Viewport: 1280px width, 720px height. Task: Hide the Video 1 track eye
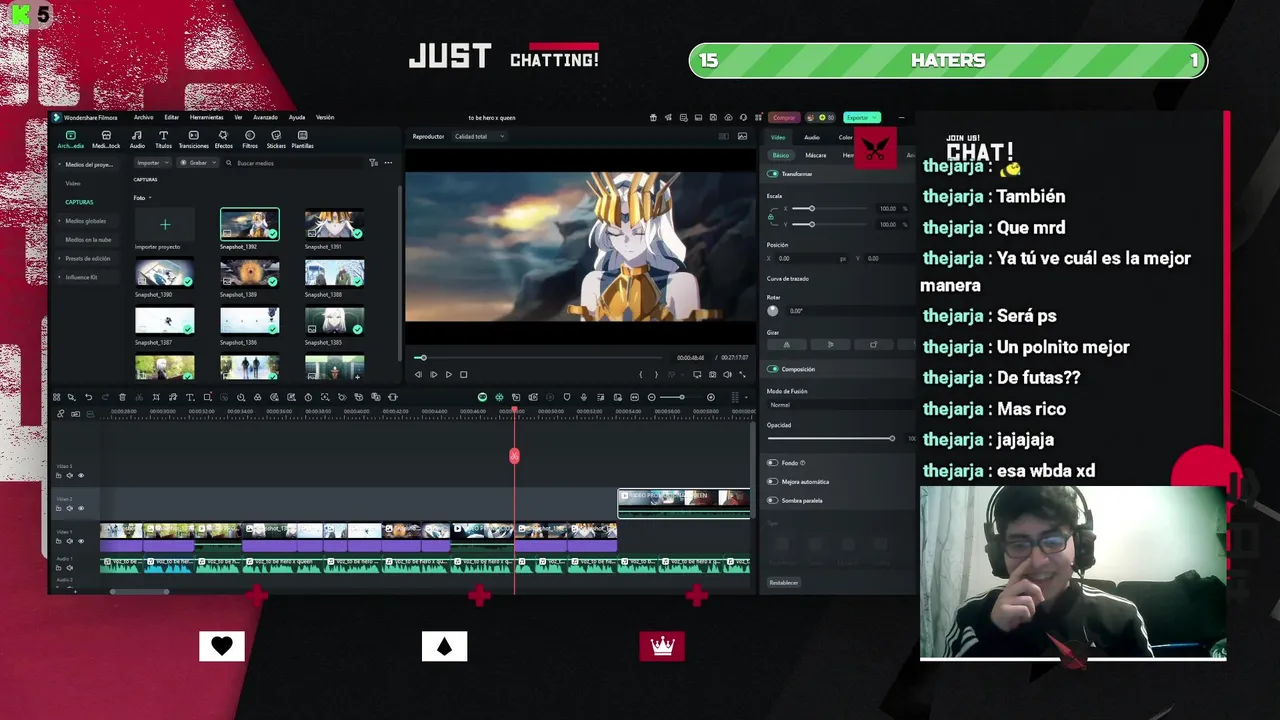pos(81,541)
